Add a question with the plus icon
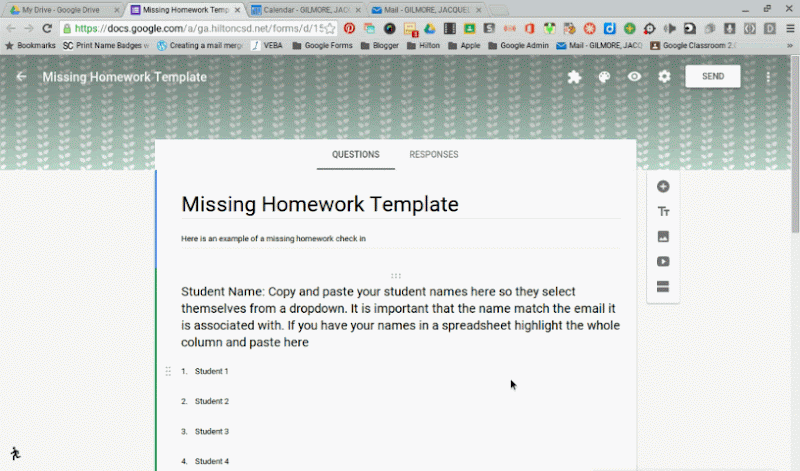 663,187
